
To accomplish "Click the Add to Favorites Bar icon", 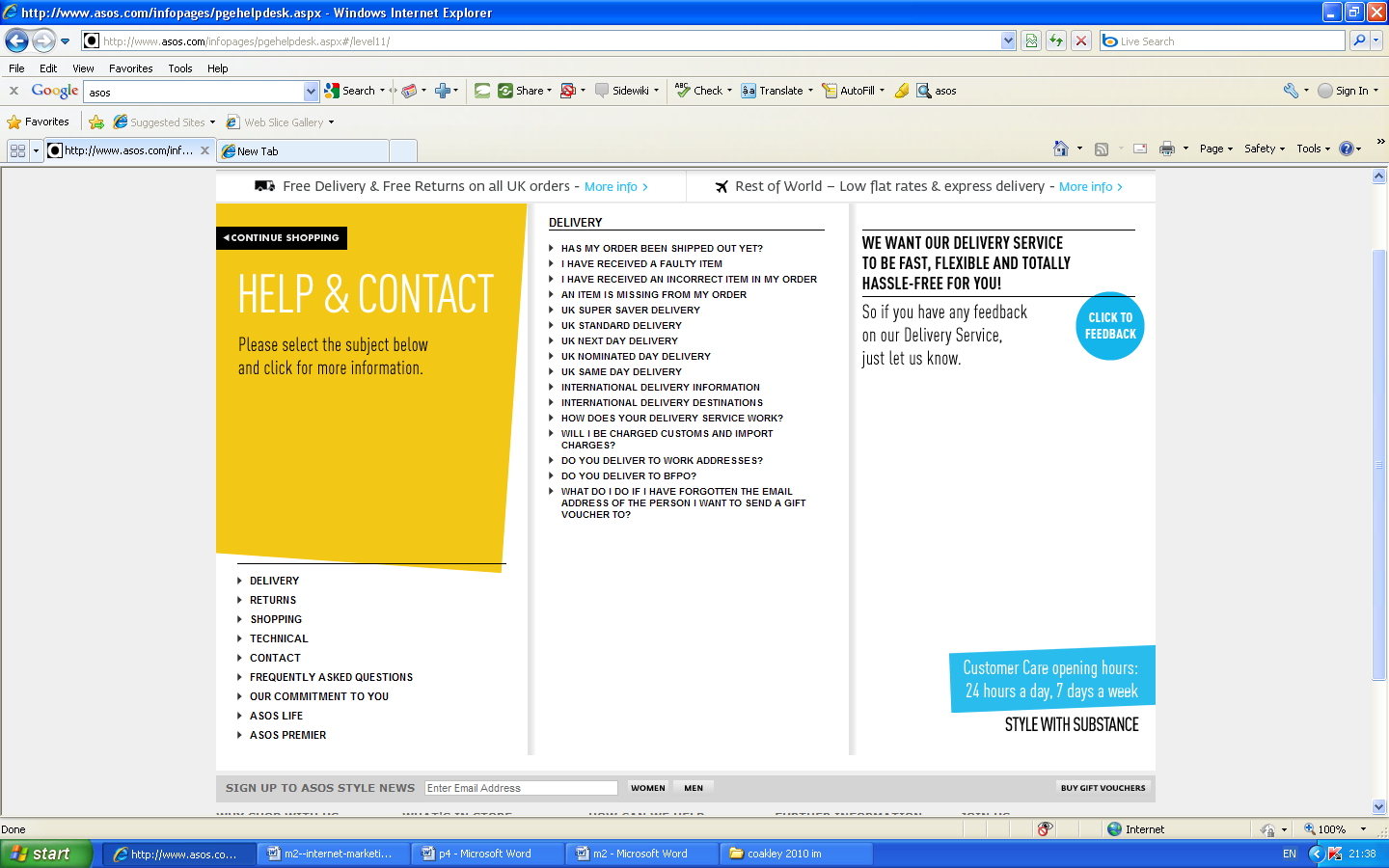I will (96, 122).
